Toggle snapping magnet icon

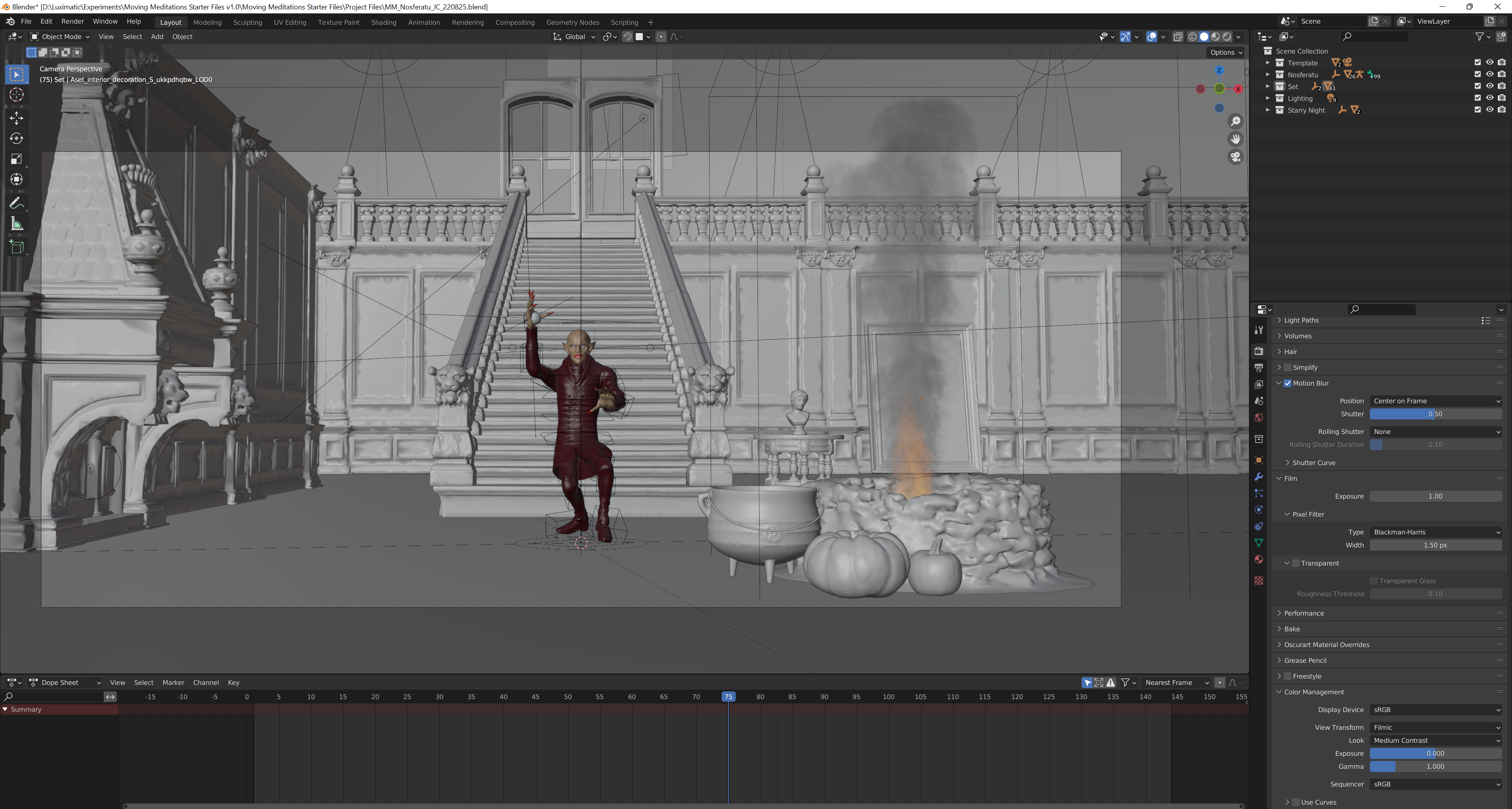pyautogui.click(x=628, y=36)
